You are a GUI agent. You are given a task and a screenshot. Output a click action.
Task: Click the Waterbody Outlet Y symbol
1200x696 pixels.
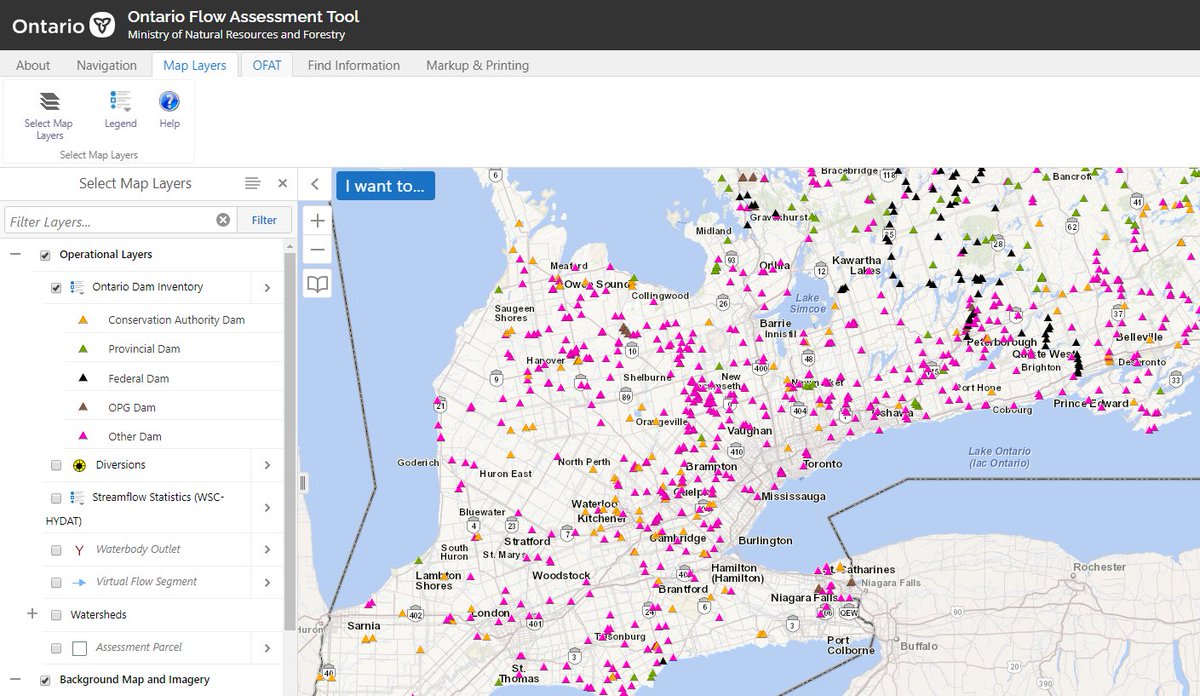[80, 550]
